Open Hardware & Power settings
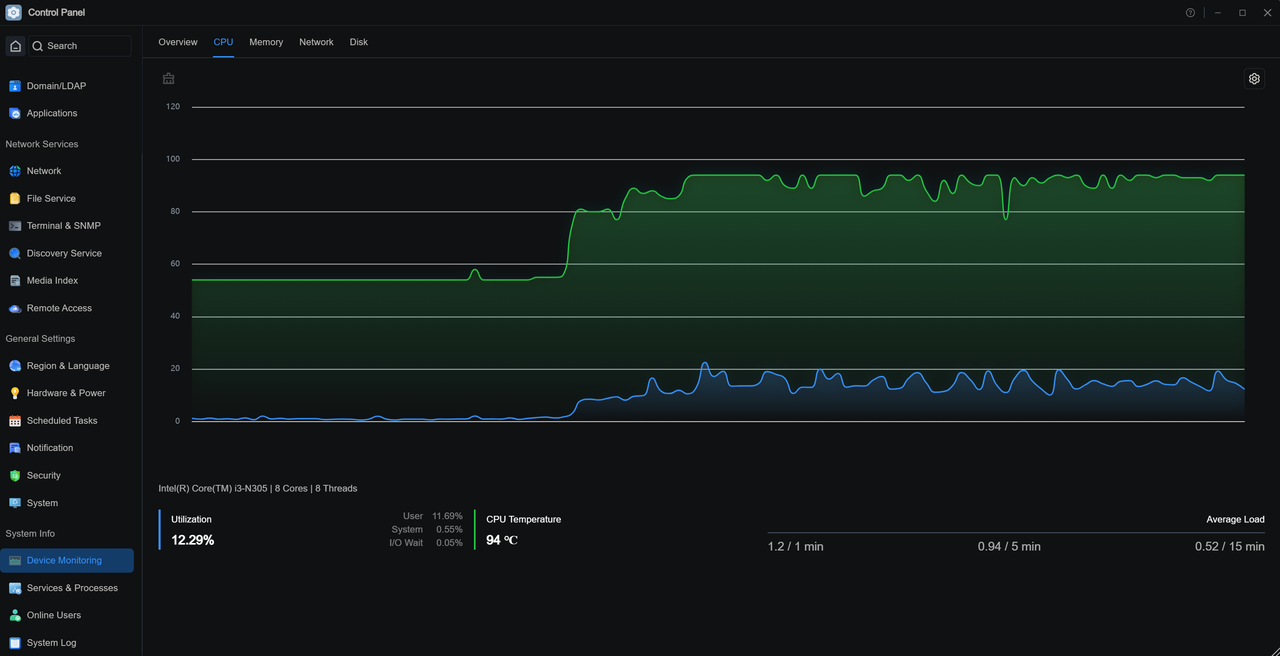This screenshot has height=656, width=1280. click(x=68, y=393)
